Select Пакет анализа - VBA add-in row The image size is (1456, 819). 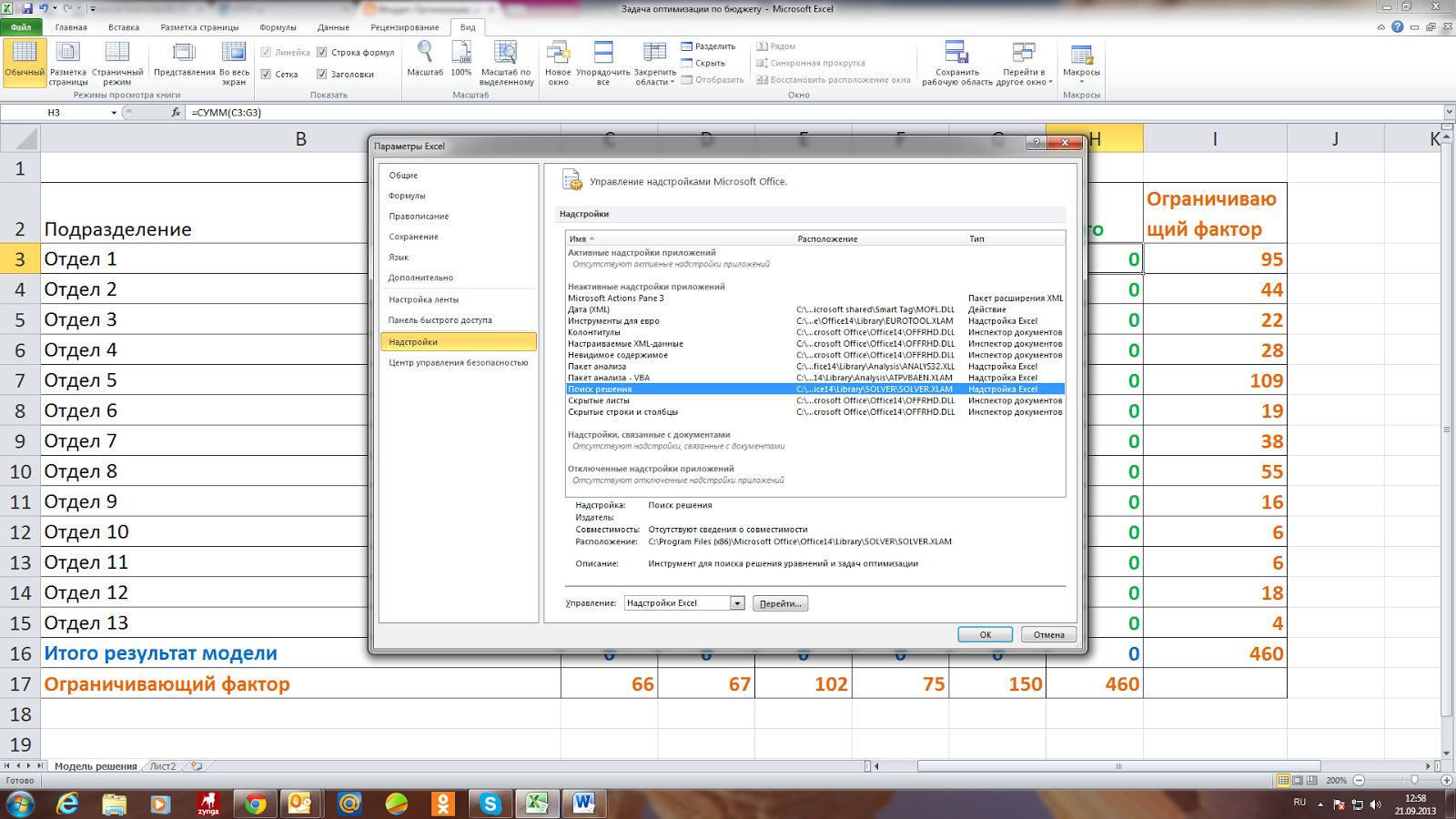[x=815, y=378]
